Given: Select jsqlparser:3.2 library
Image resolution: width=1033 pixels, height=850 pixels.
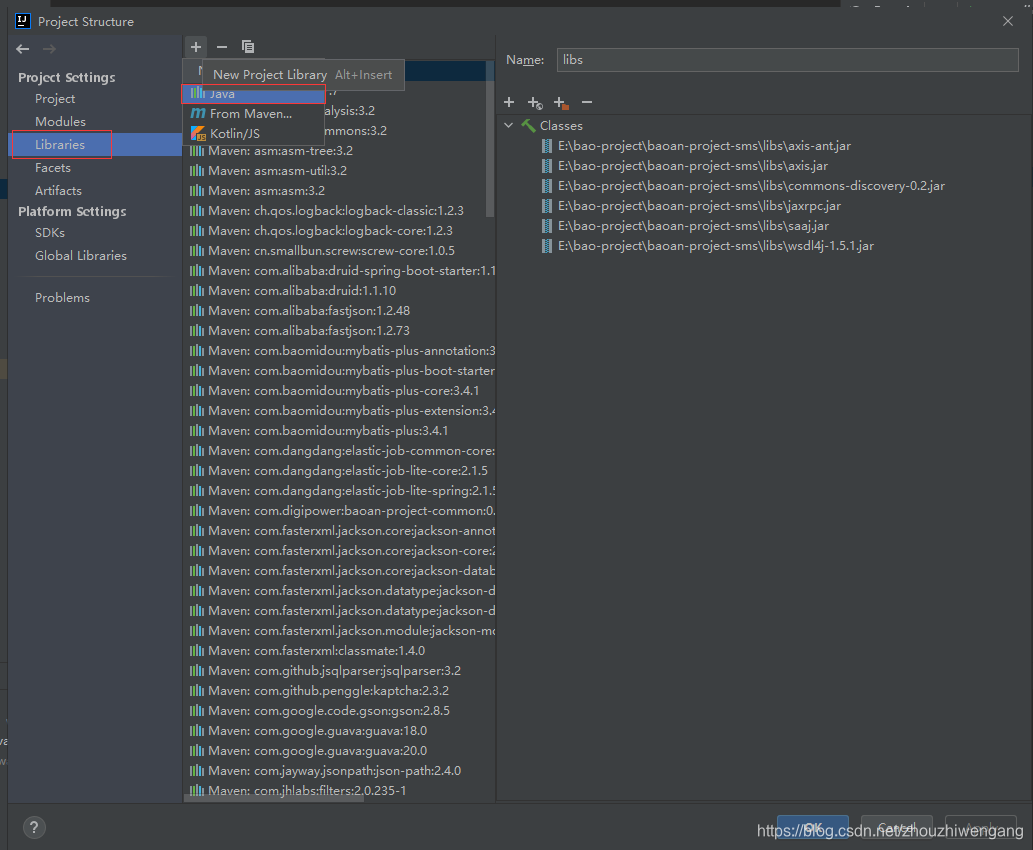Looking at the screenshot, I should (x=325, y=671).
